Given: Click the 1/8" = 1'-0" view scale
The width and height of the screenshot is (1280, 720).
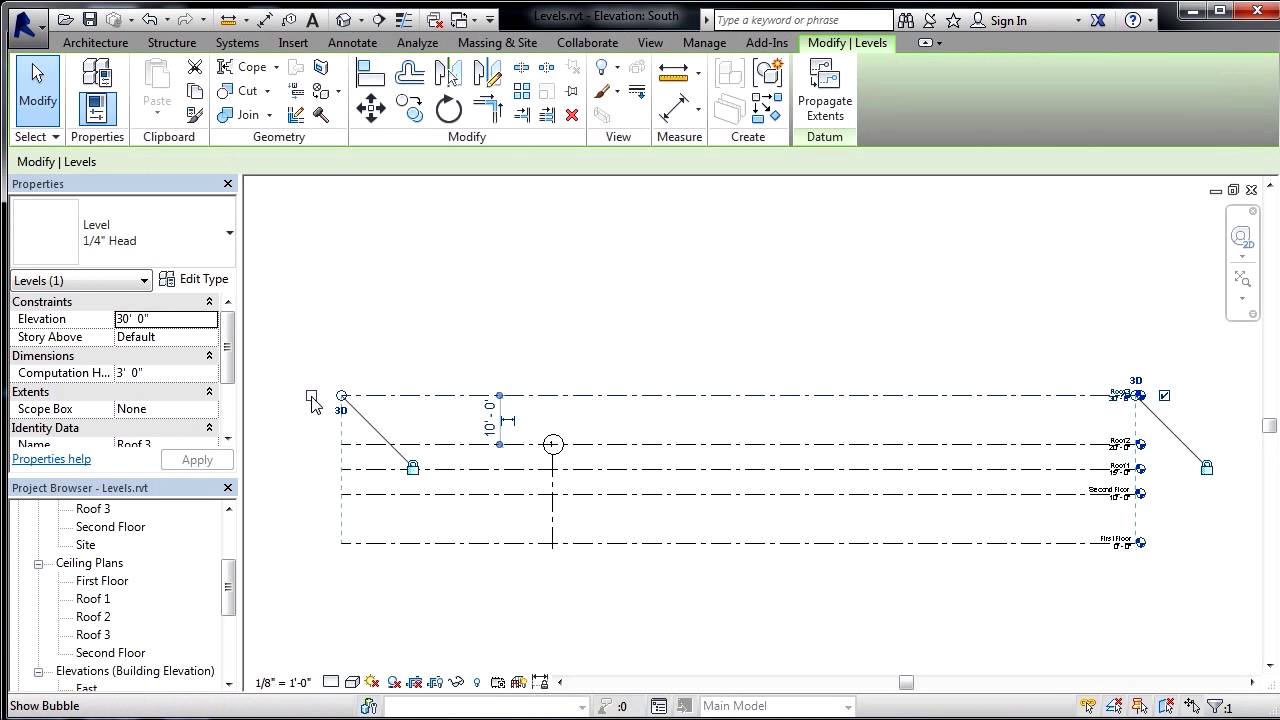Looking at the screenshot, I should [x=284, y=682].
